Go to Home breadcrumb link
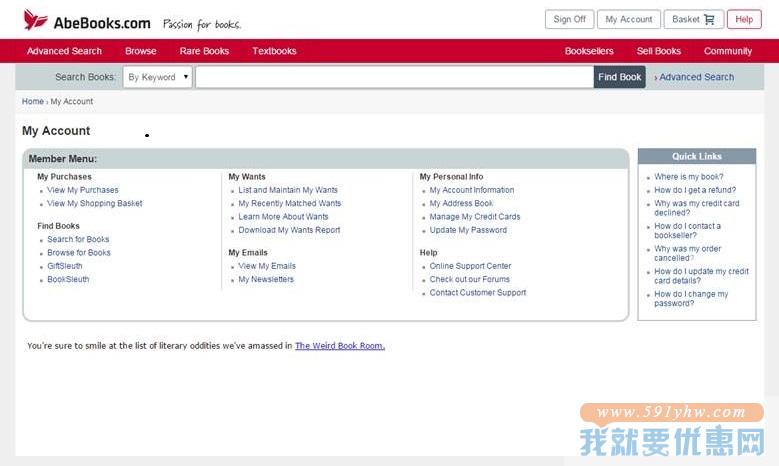 click(x=33, y=101)
